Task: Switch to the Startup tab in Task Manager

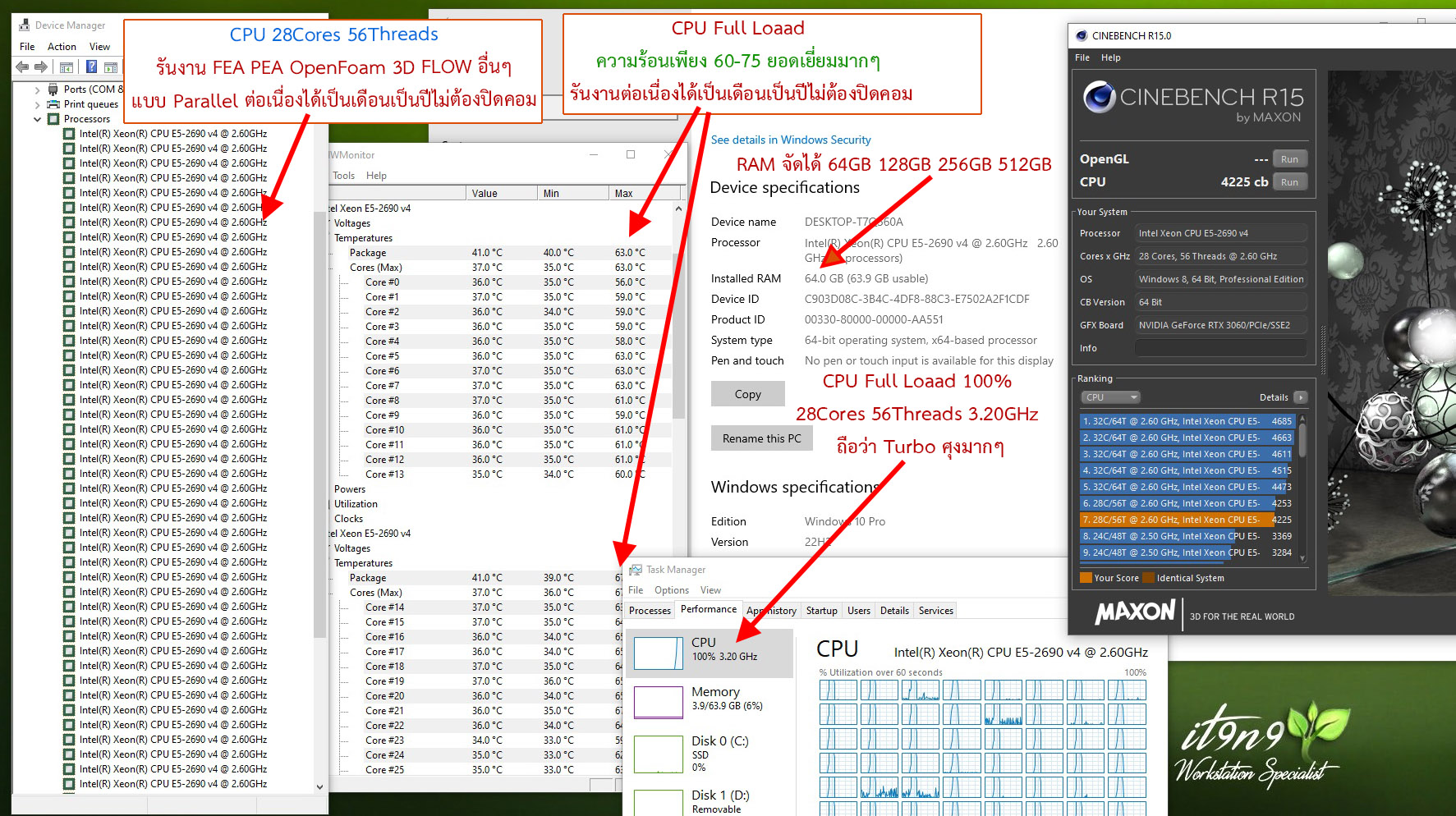Action: [x=821, y=611]
